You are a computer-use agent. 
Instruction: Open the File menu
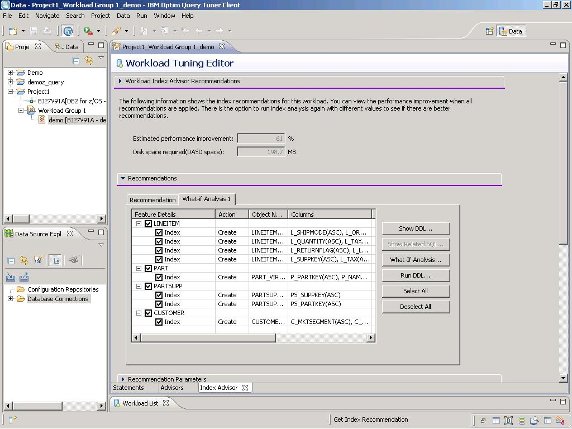click(7, 16)
